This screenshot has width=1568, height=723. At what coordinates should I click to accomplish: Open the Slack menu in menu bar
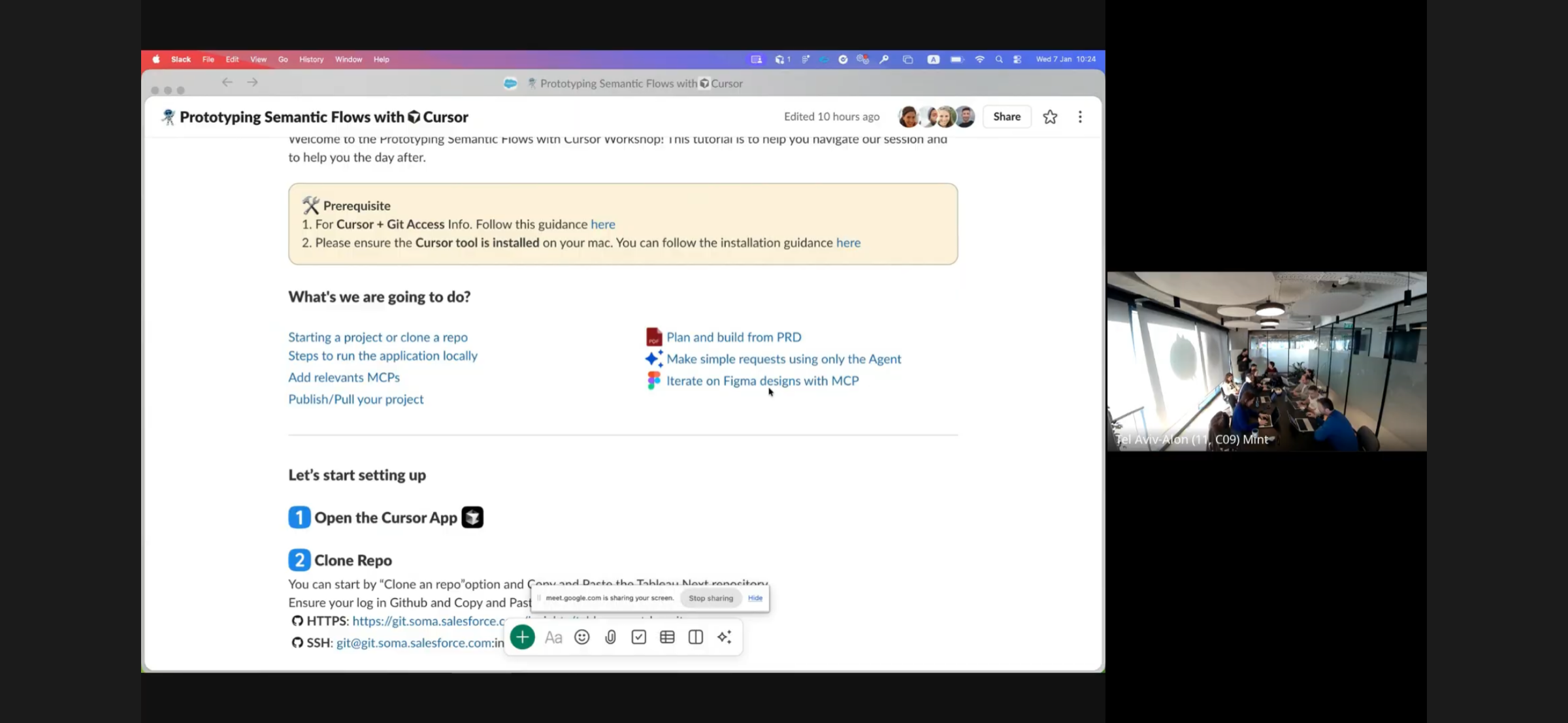[x=181, y=59]
